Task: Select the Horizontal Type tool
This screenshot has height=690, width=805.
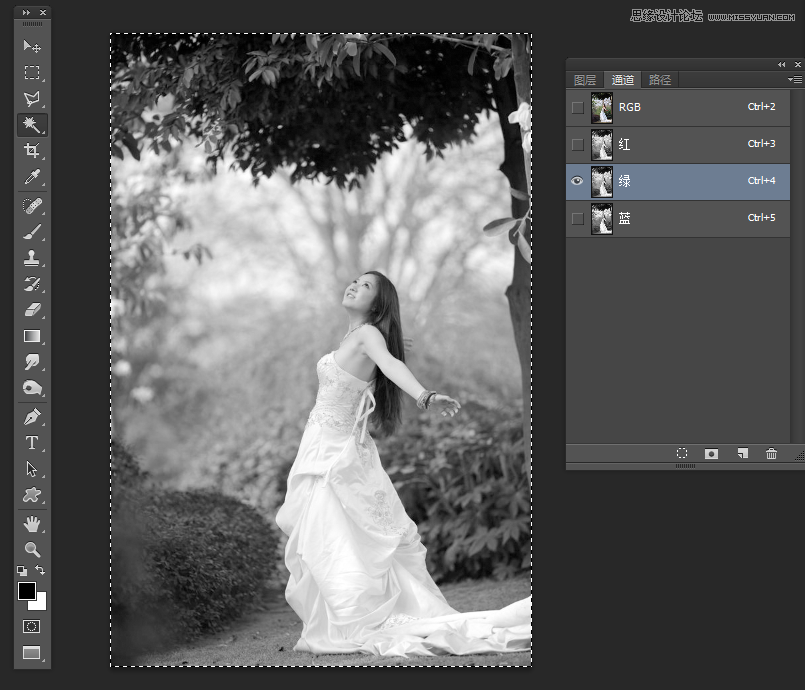Action: click(x=32, y=443)
